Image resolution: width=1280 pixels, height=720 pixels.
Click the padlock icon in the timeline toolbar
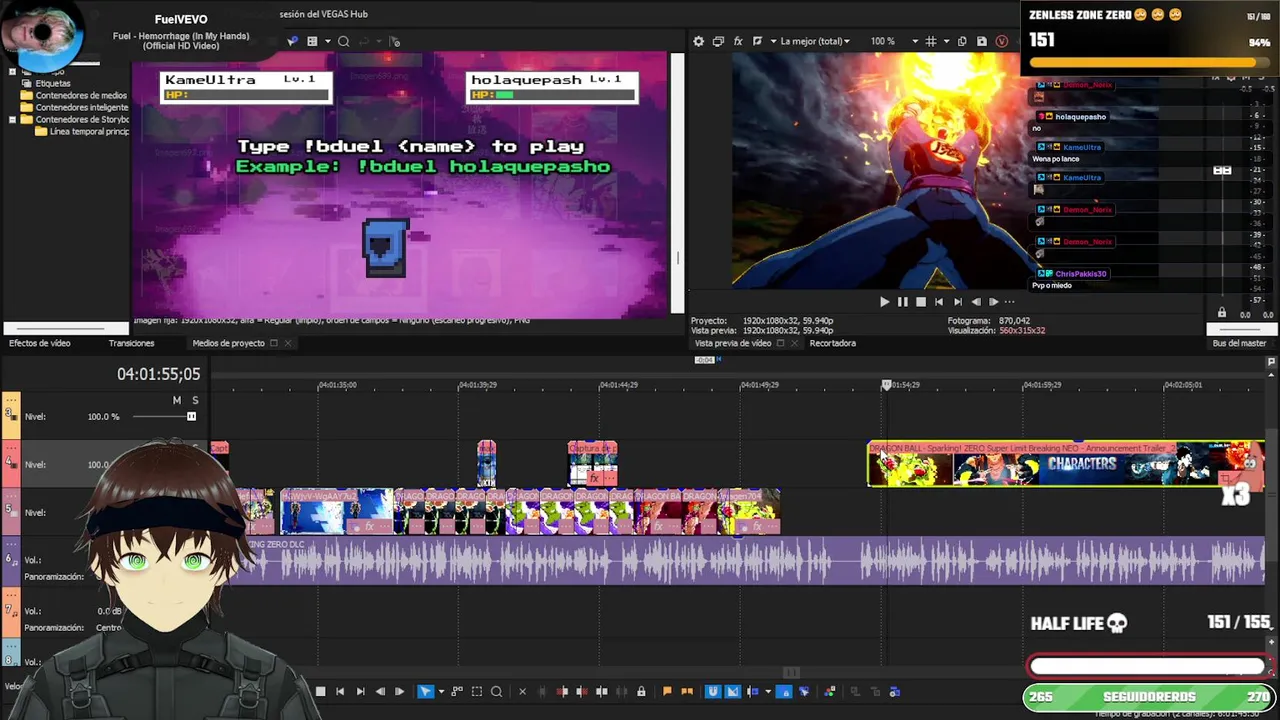641,691
